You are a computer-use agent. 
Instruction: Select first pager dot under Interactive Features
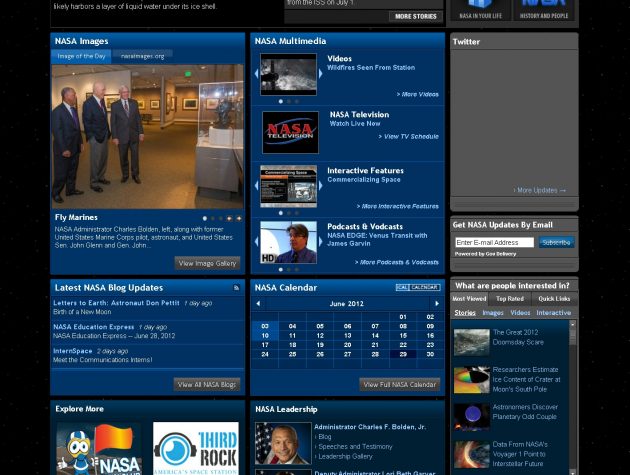(x=280, y=213)
